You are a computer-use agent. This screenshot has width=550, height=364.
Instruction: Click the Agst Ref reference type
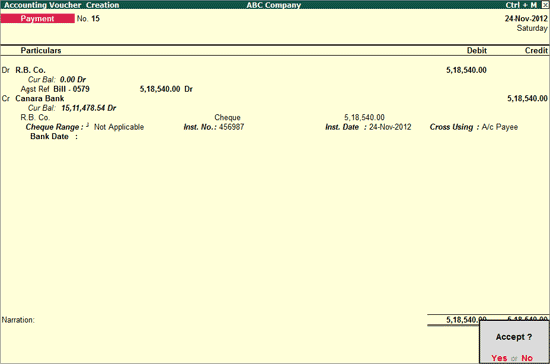click(35, 89)
